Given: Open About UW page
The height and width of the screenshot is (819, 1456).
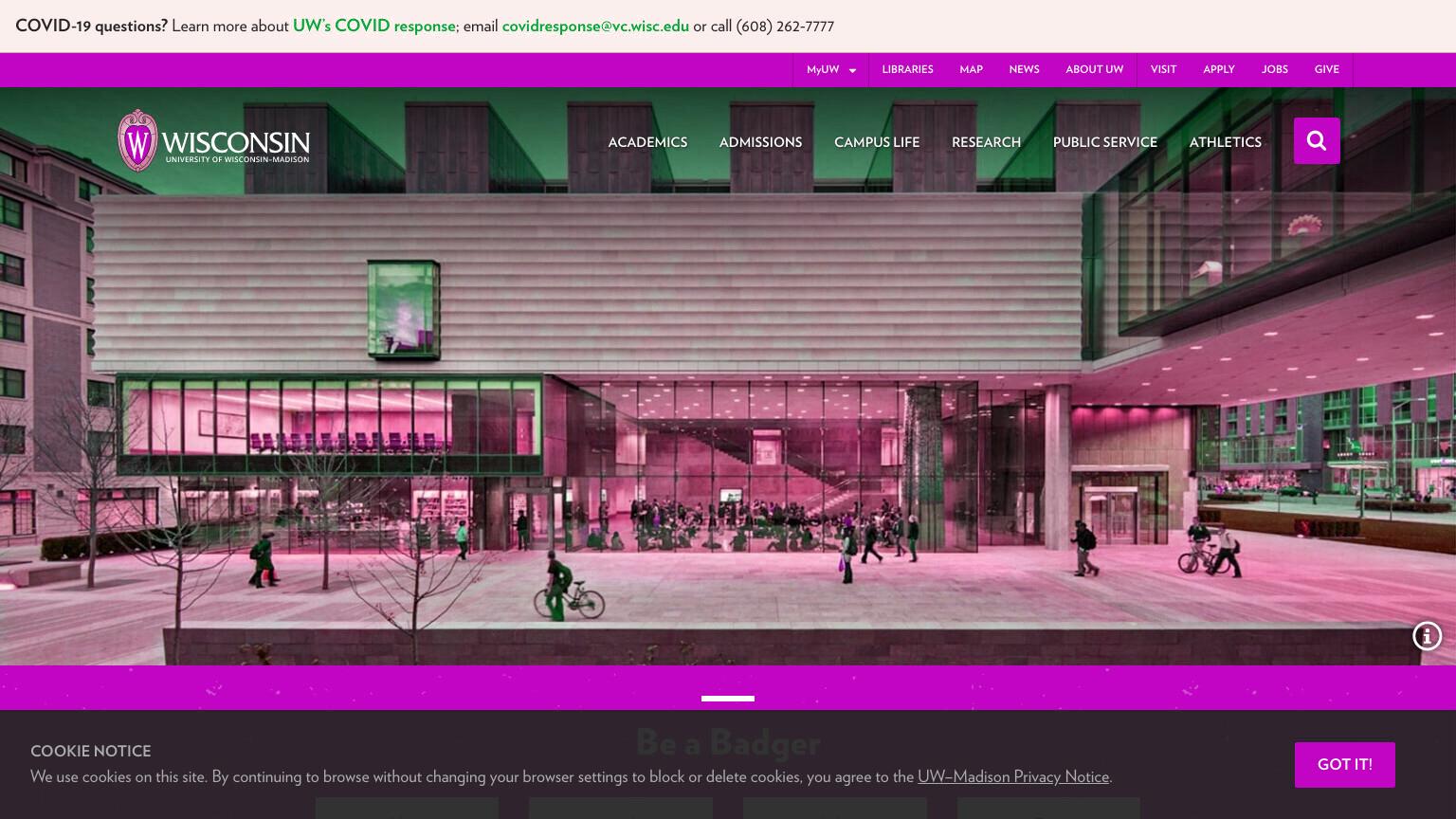Looking at the screenshot, I should pos(1094,69).
